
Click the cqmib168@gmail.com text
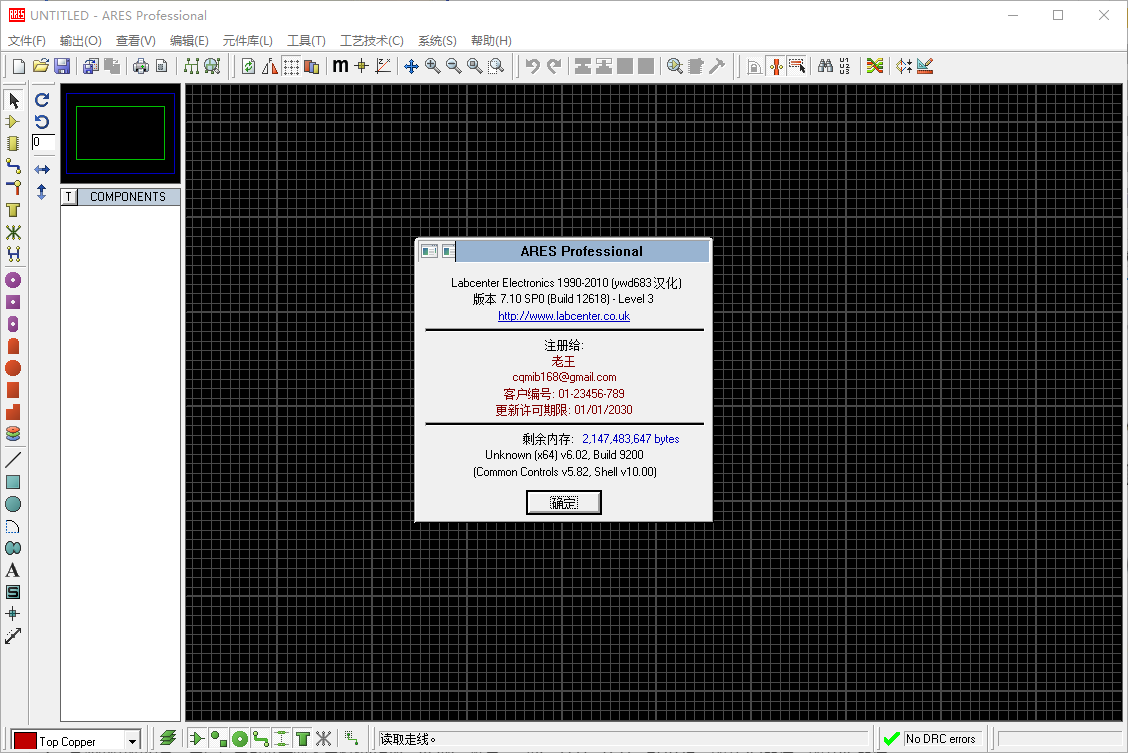(564, 378)
